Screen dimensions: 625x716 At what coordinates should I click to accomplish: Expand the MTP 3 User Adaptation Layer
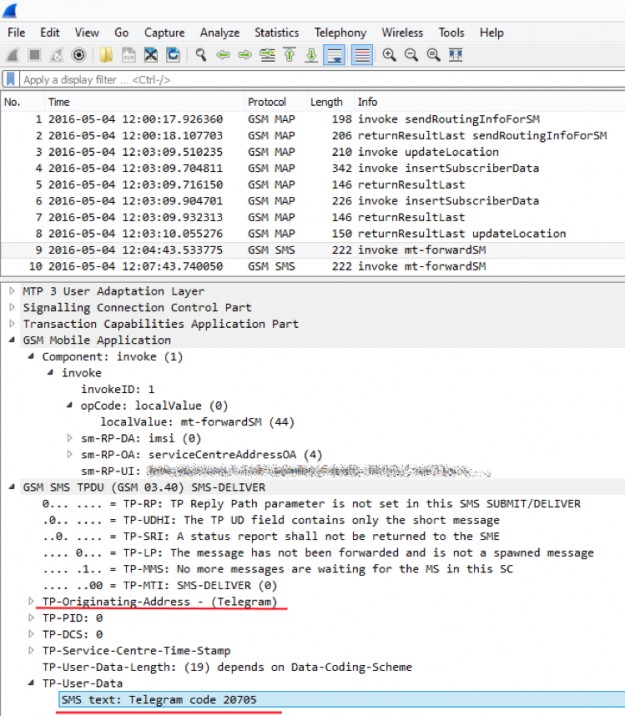(11, 291)
